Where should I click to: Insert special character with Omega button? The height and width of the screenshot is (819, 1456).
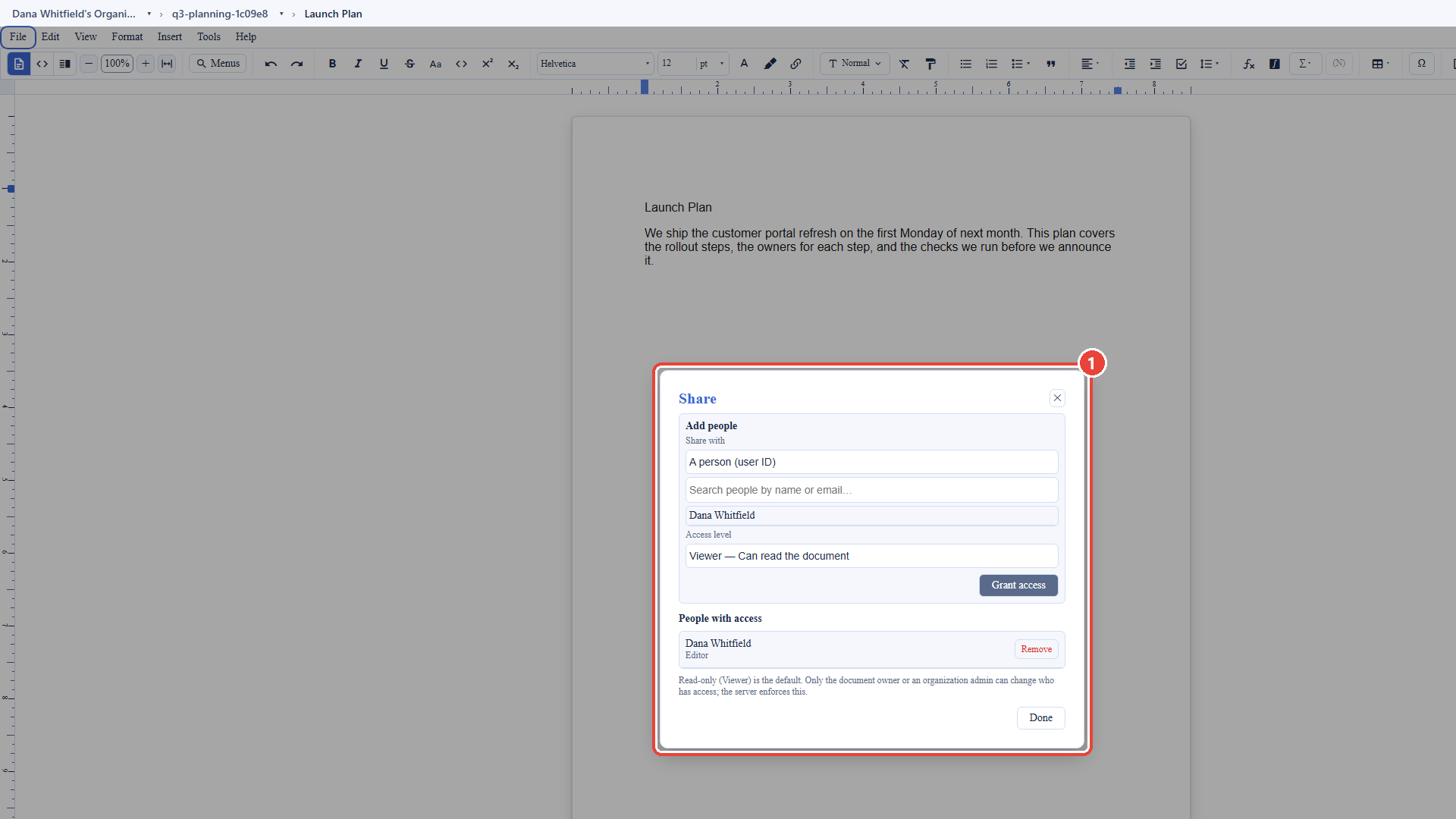pos(1421,64)
